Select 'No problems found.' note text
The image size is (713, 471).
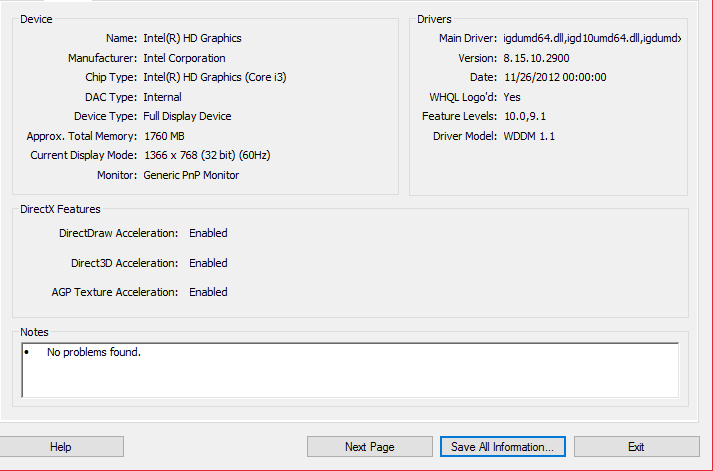pyautogui.click(x=94, y=352)
